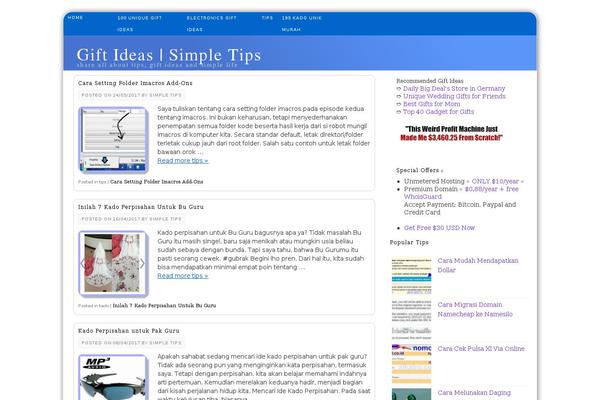The height and width of the screenshot is (400, 600).
Task: Open Top 40 Gadget for Gifts link
Action: [x=439, y=112]
